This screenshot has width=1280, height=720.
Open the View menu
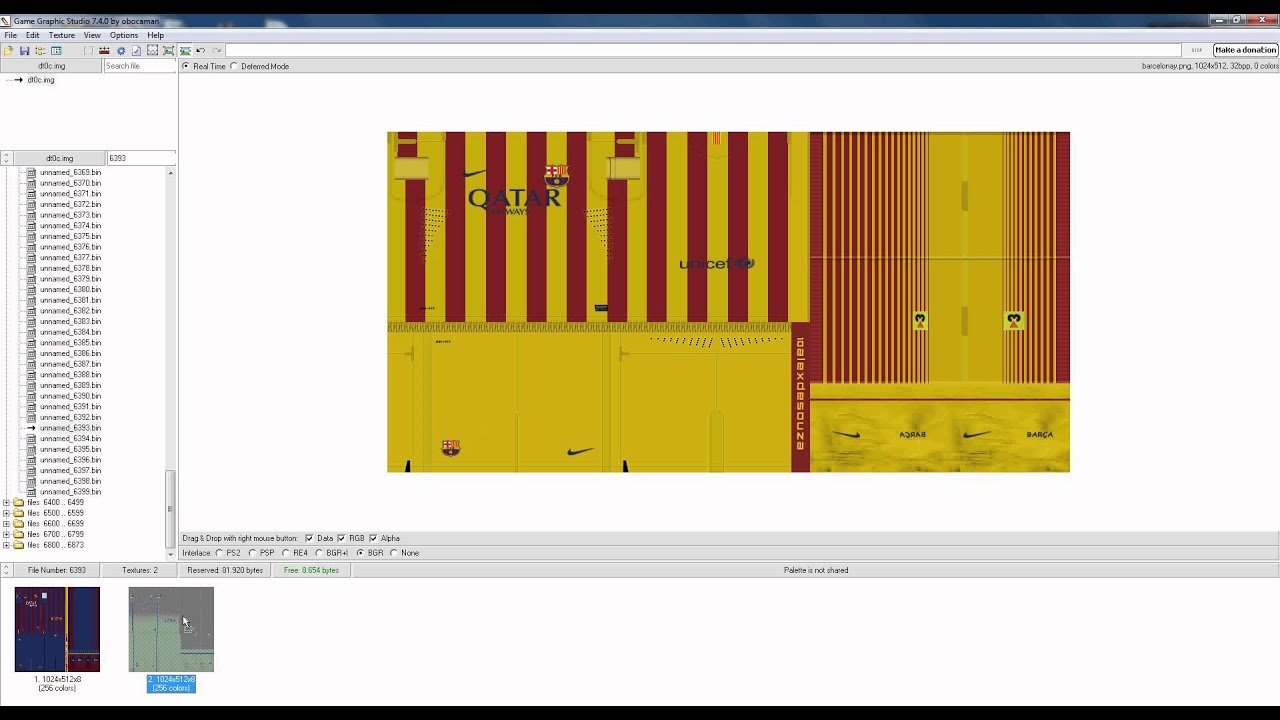(92, 35)
